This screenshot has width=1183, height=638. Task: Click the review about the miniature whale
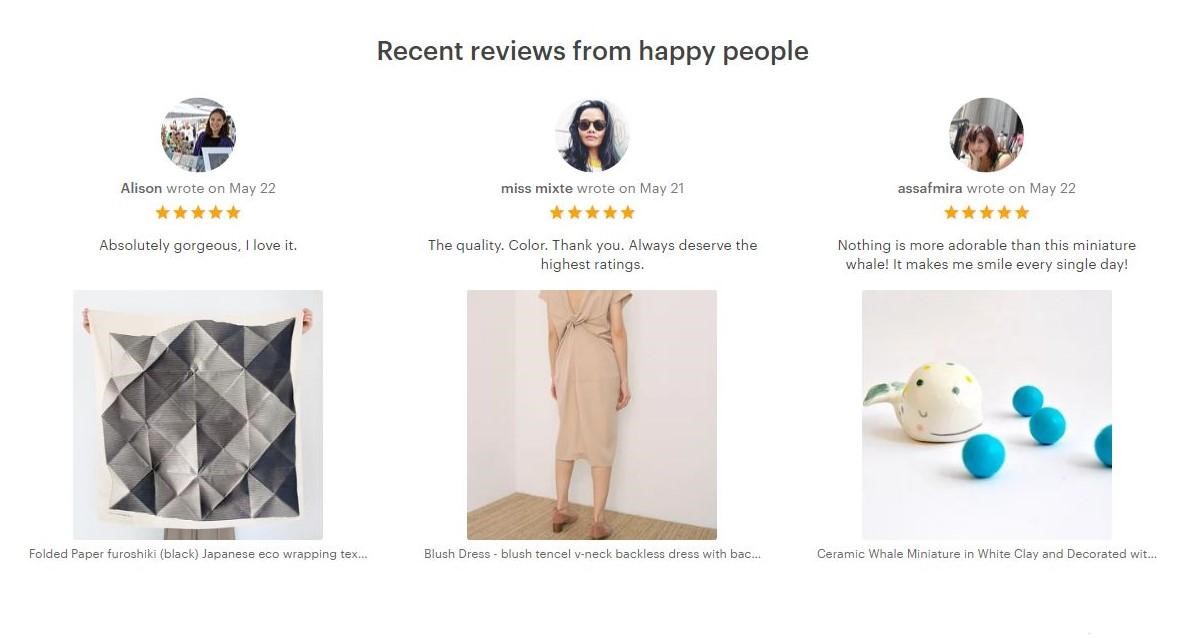point(987,255)
